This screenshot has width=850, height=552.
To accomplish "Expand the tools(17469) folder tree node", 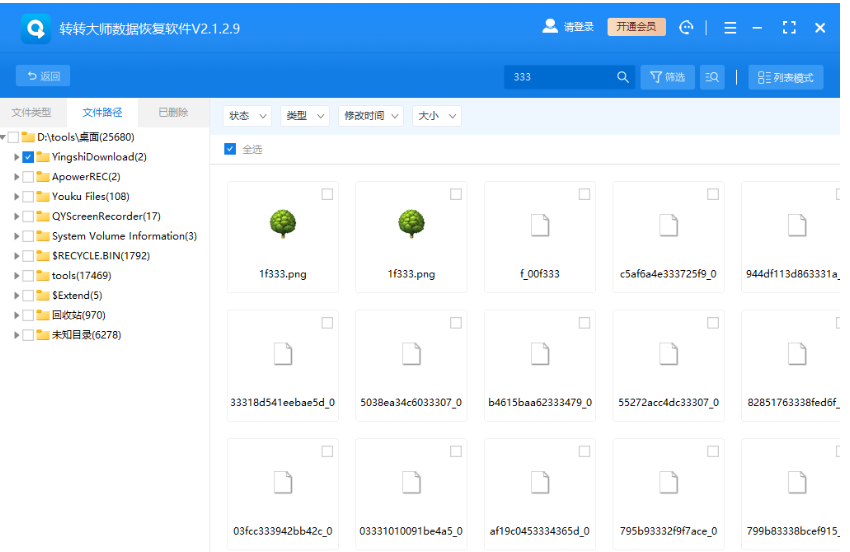I will click(x=17, y=276).
